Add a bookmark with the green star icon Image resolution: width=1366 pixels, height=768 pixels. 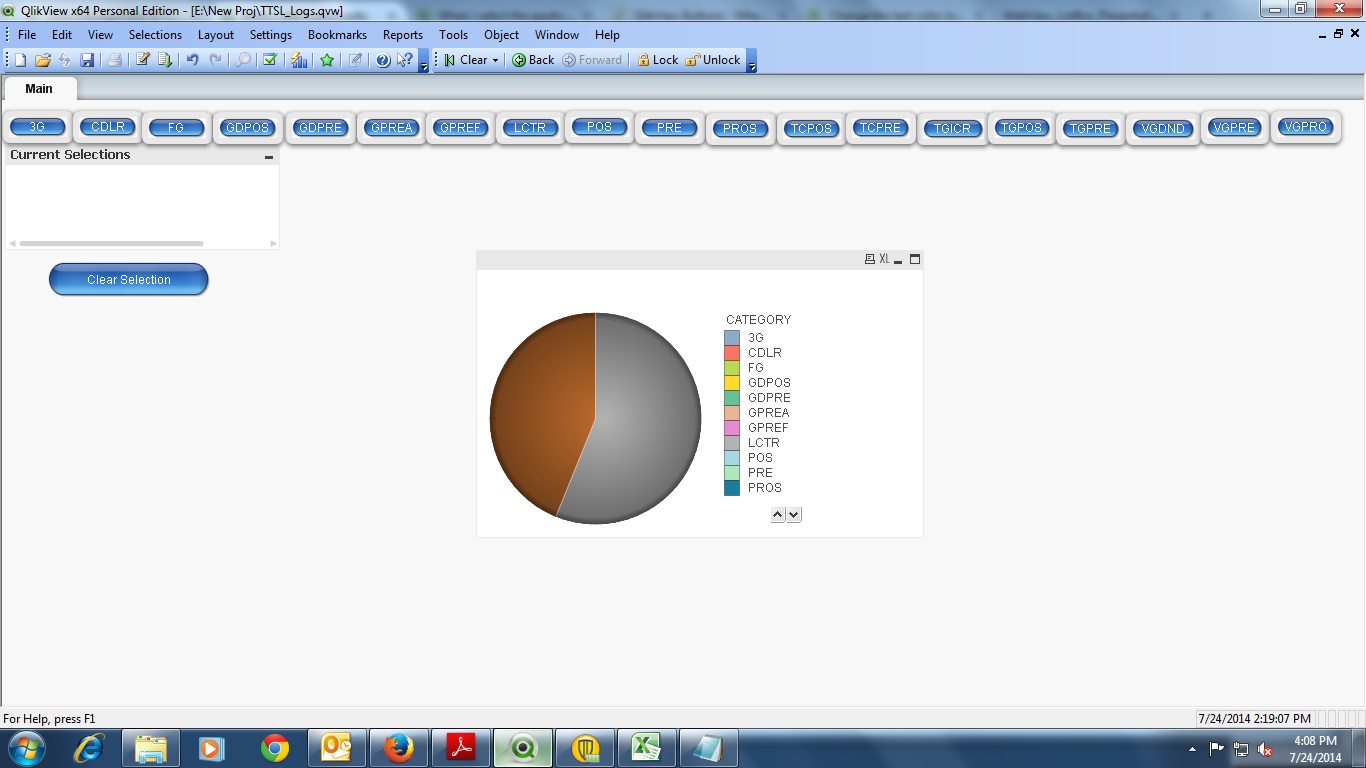pyautogui.click(x=327, y=60)
